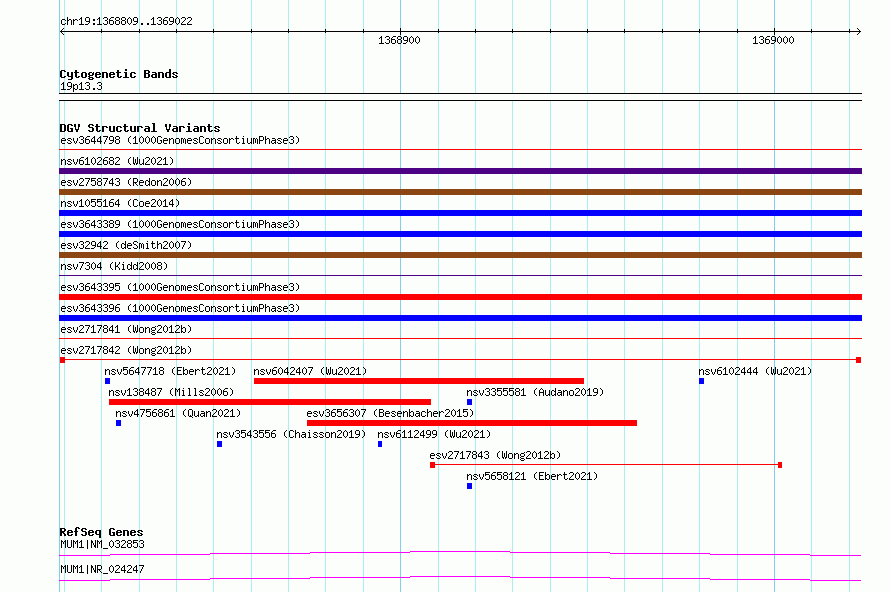Click the blue nsv6112499 (Wu2021) marker

pos(380,444)
